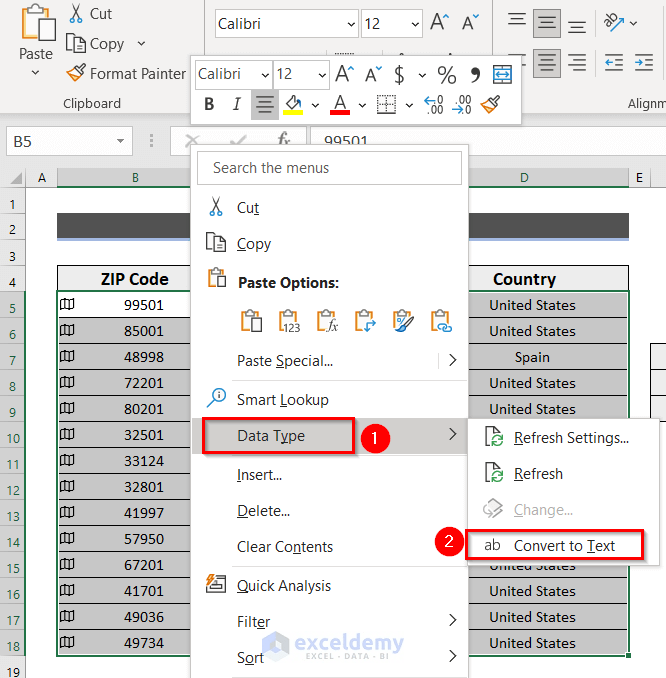Viewport: 666px width, 678px height.
Task: Choose Cut from the context menu
Action: tap(329, 208)
